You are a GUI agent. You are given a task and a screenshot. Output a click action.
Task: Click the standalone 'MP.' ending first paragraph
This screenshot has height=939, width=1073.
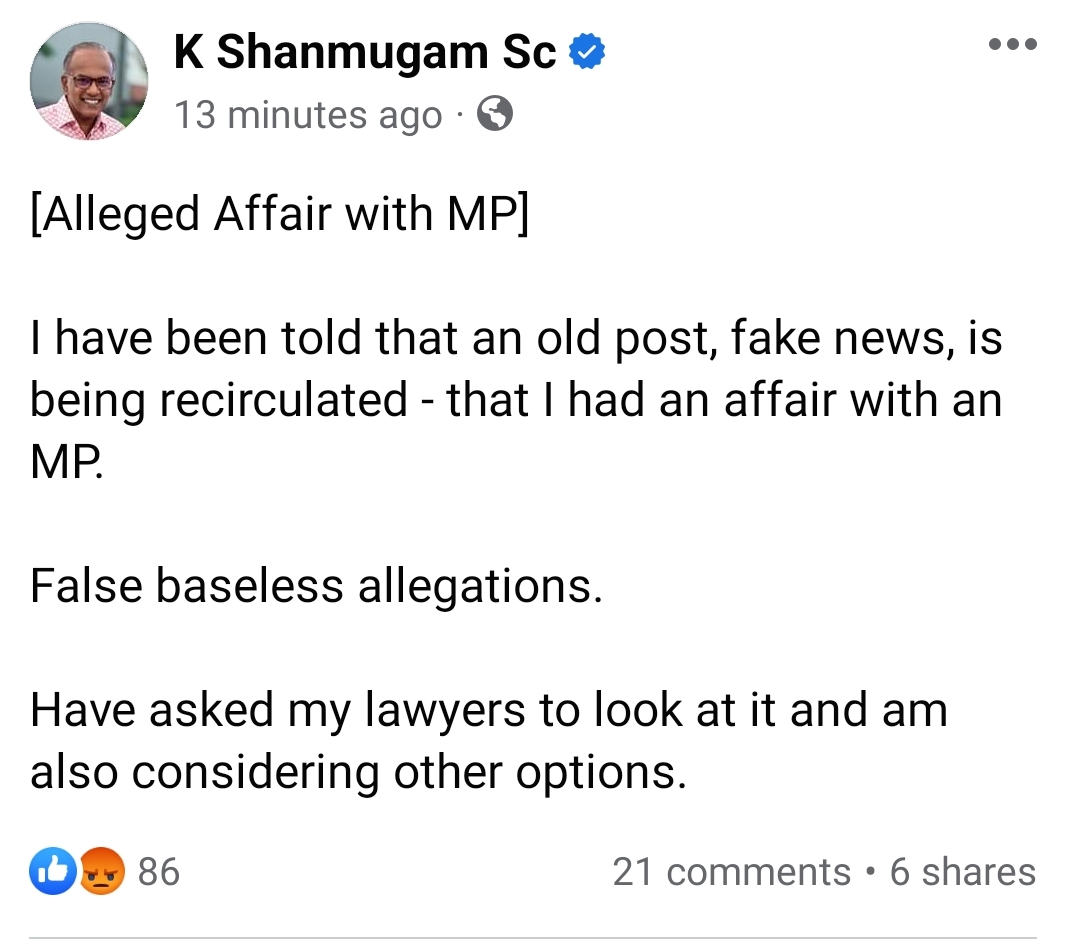pyautogui.click(x=66, y=462)
